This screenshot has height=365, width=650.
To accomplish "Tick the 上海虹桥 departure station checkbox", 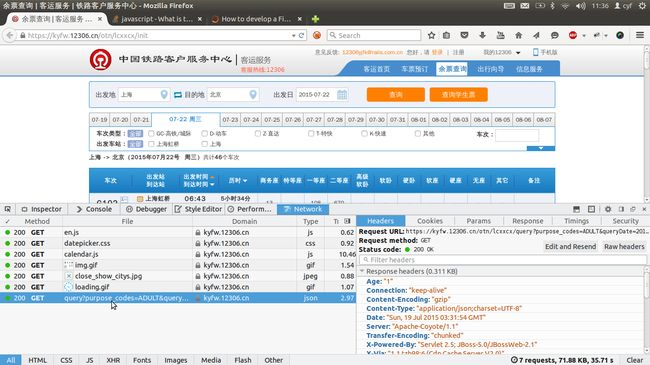I will tap(151, 144).
